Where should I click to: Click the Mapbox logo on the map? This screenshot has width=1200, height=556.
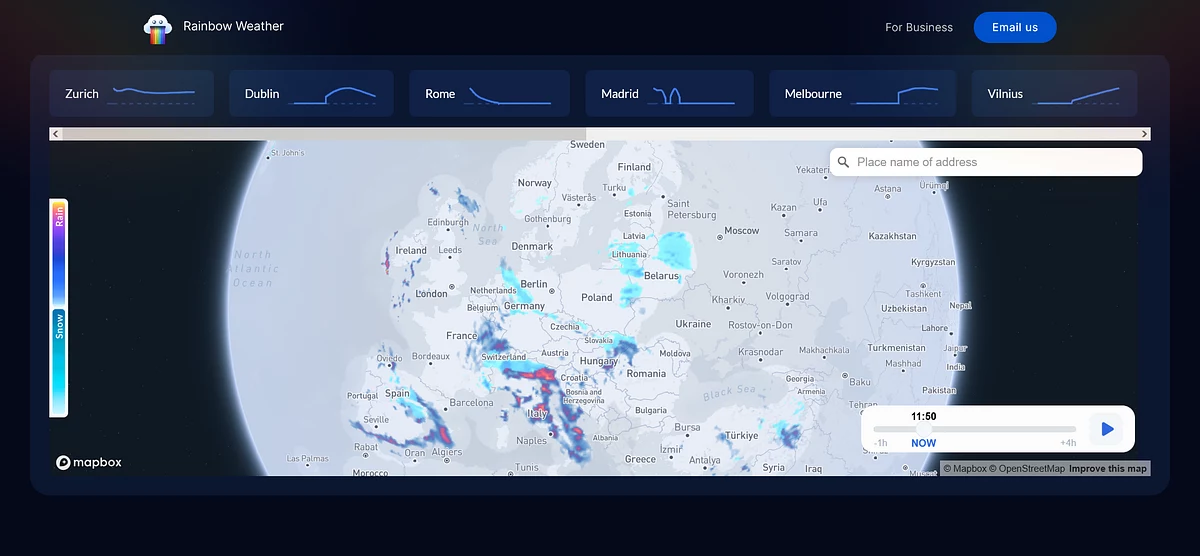(89, 462)
